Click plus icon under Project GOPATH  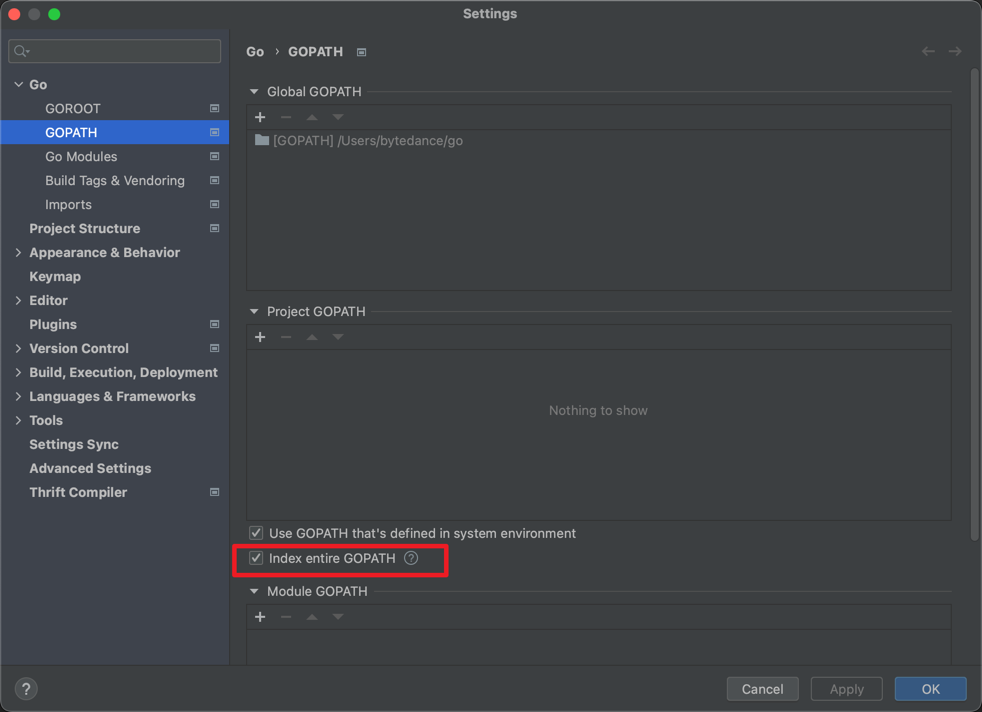260,337
